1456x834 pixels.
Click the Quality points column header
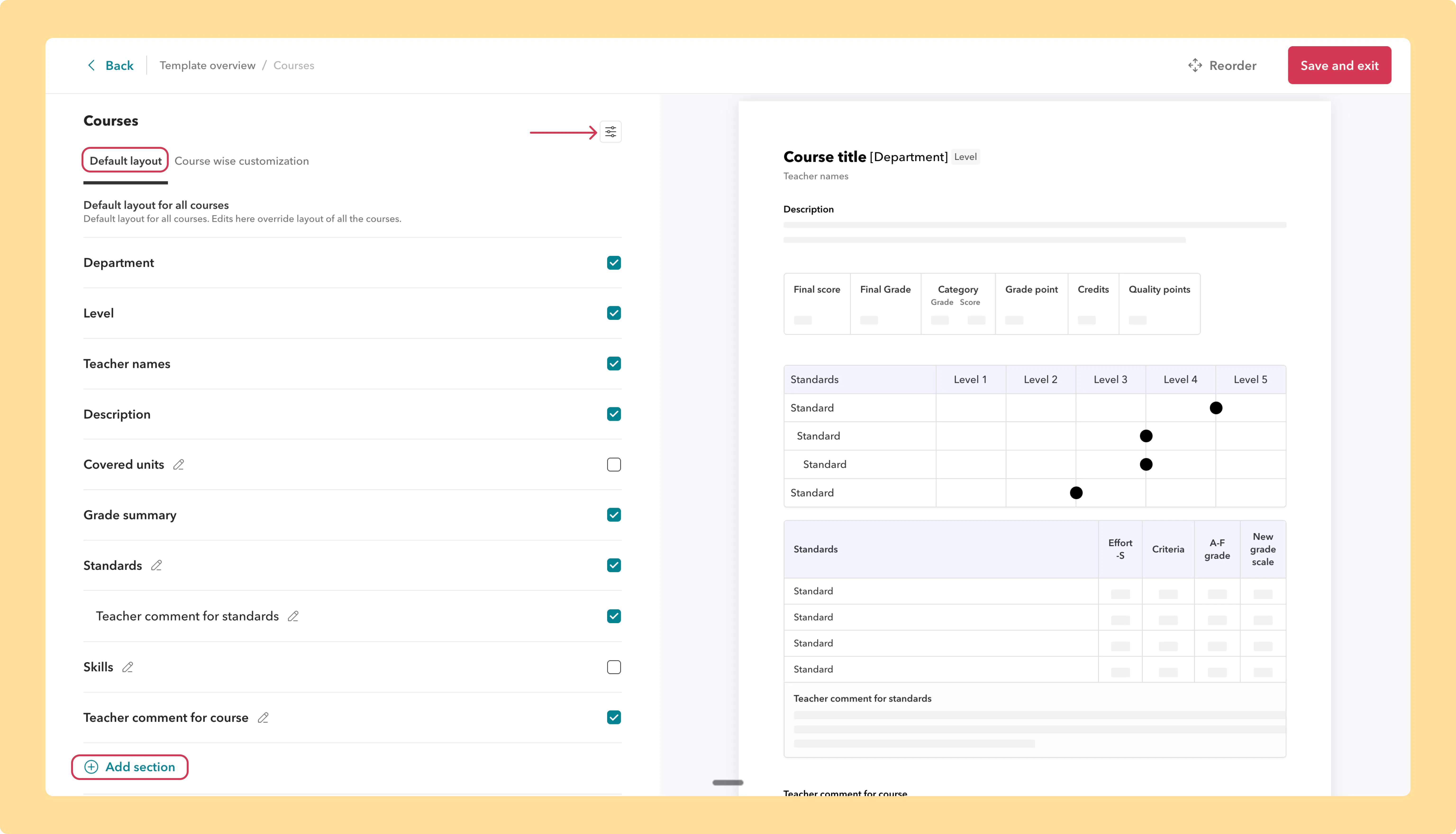[1159, 289]
